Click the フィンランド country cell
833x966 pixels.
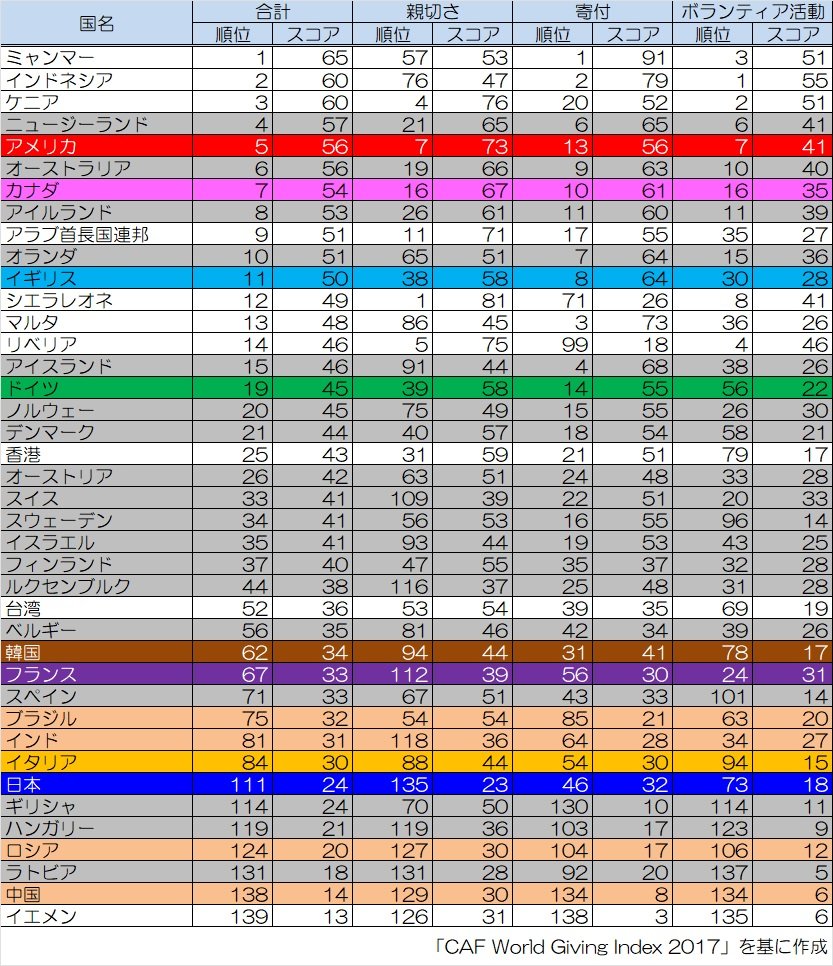(x=96, y=565)
